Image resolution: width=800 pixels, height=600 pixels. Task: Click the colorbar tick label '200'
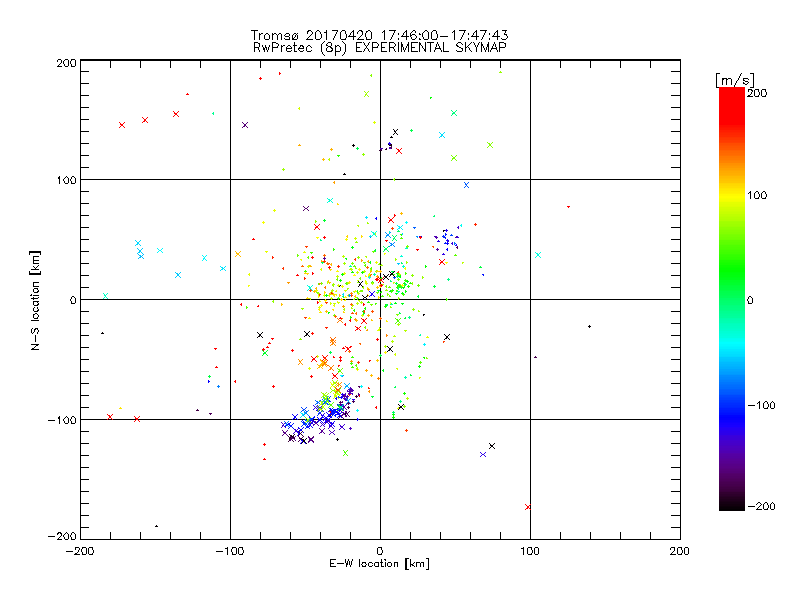click(757, 93)
